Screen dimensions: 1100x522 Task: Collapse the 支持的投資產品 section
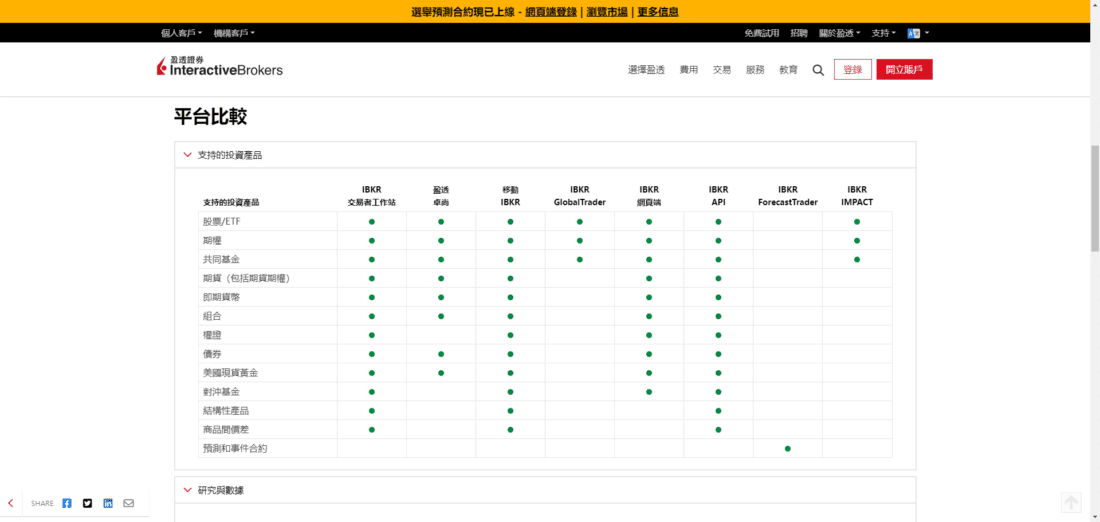click(x=187, y=155)
